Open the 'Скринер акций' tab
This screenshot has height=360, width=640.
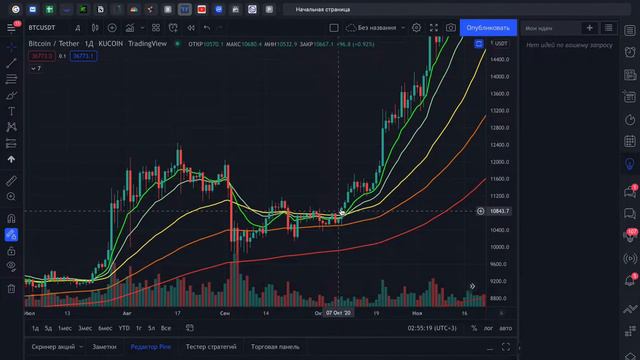pyautogui.click(x=53, y=347)
